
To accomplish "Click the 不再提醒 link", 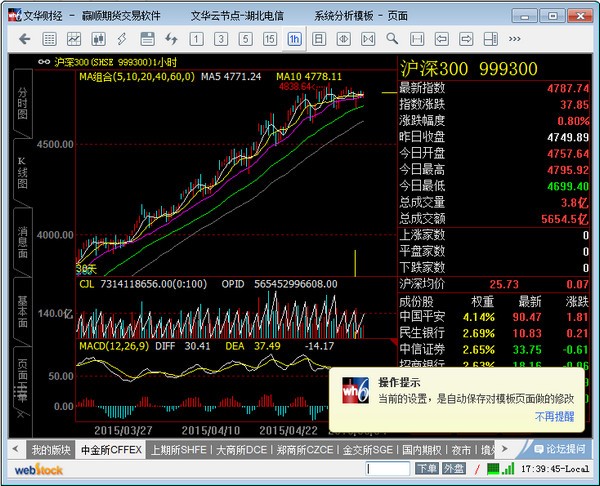I will coord(553,415).
